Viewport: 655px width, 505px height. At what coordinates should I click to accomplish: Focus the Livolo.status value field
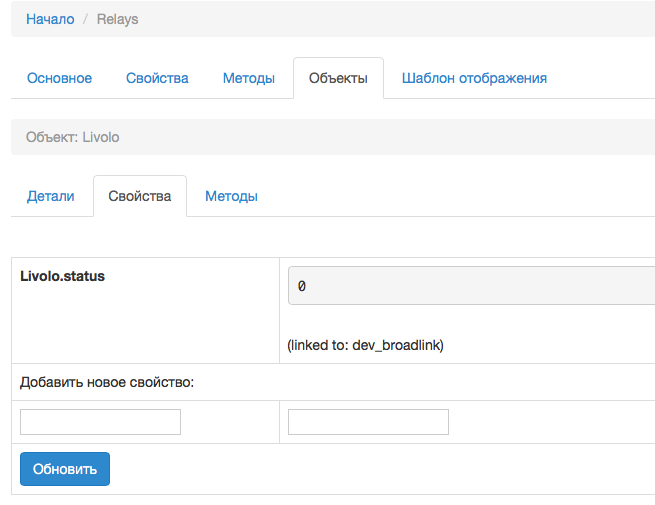[470, 285]
